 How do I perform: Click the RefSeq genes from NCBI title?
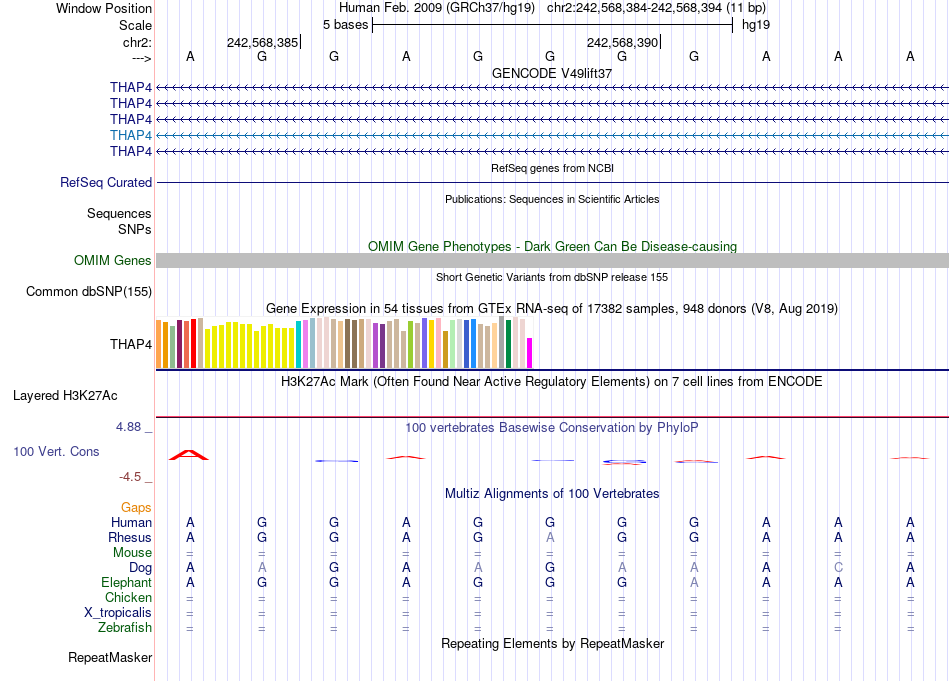coord(552,168)
